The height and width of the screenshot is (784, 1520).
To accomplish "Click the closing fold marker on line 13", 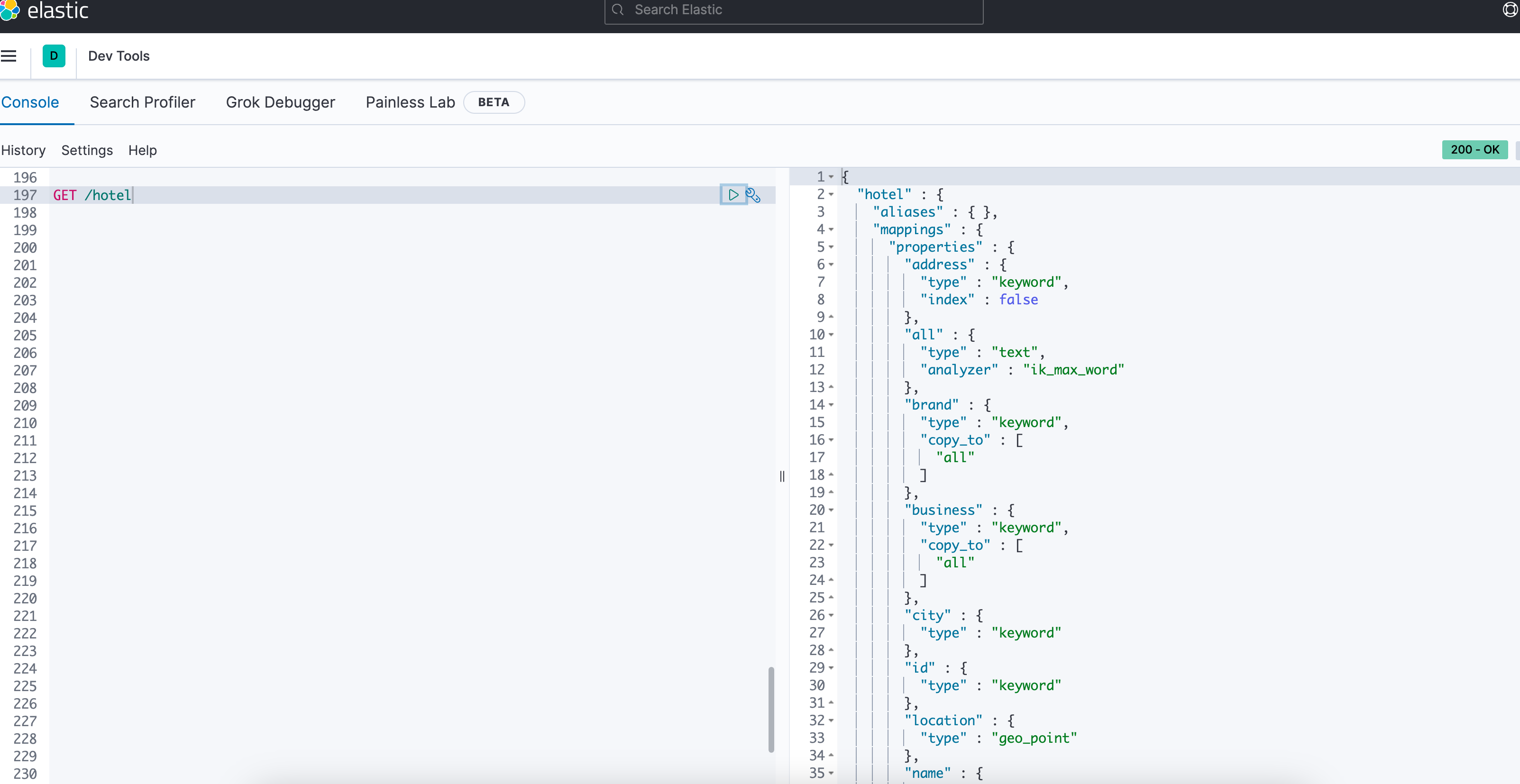I will [831, 388].
